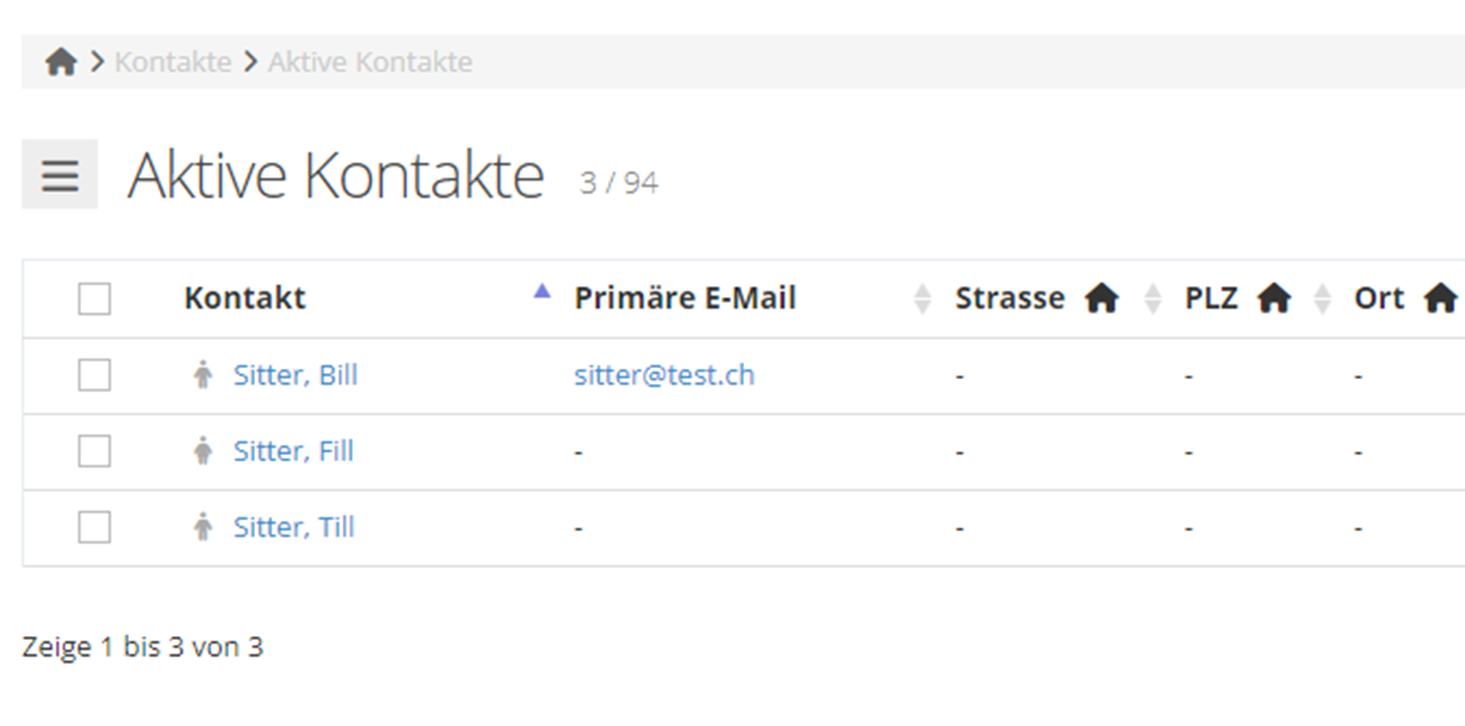This screenshot has width=1465, height=726.
Task: Click the home icon in breadcrumb
Action: tap(61, 62)
